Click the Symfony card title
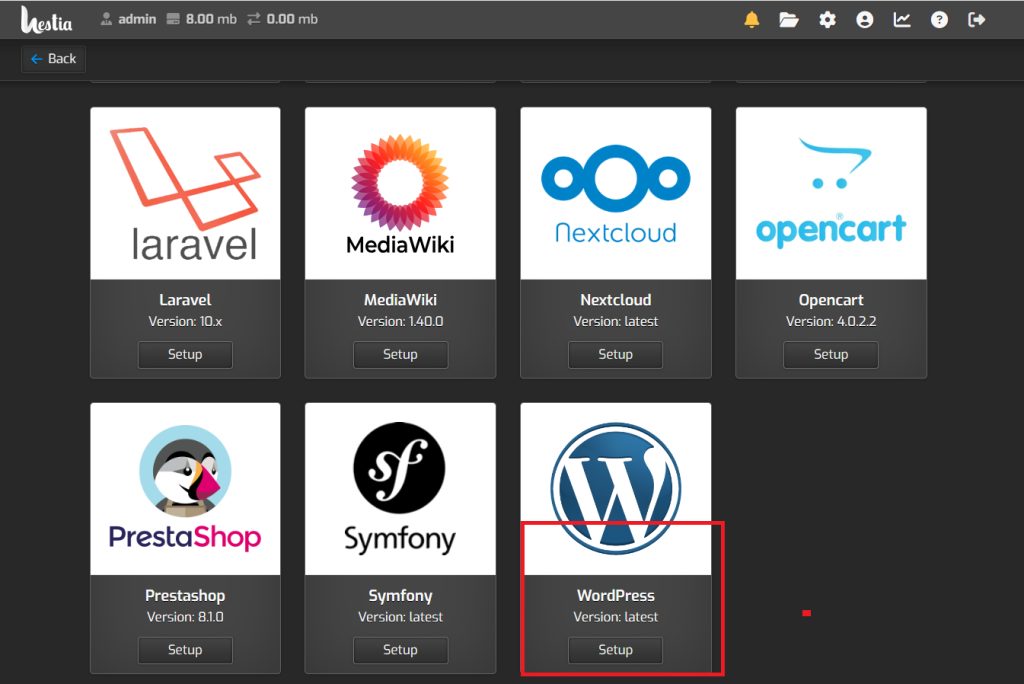The height and width of the screenshot is (684, 1024). click(400, 596)
